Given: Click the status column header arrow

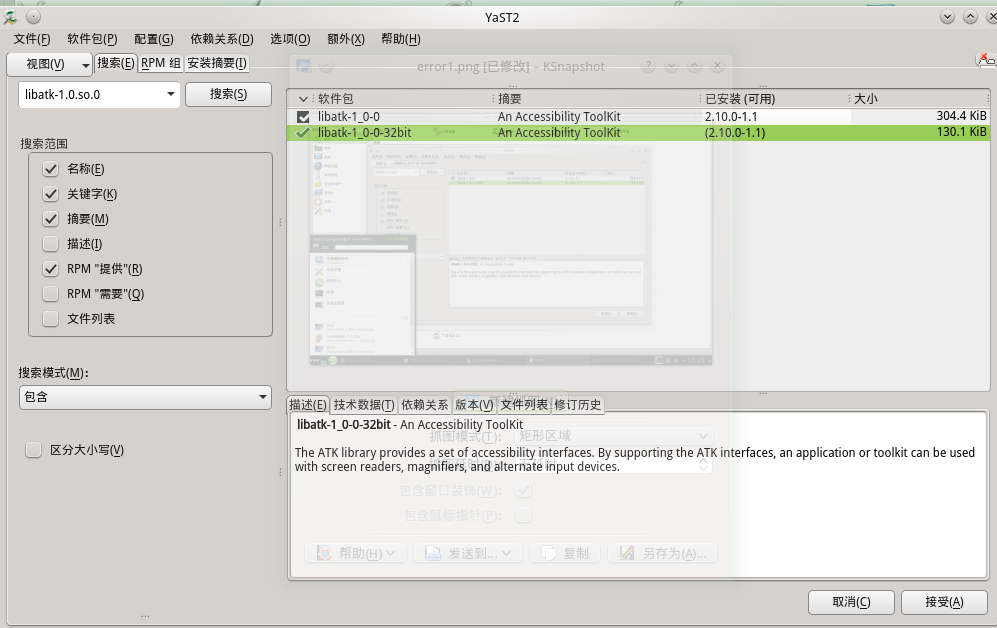Looking at the screenshot, I should [303, 99].
